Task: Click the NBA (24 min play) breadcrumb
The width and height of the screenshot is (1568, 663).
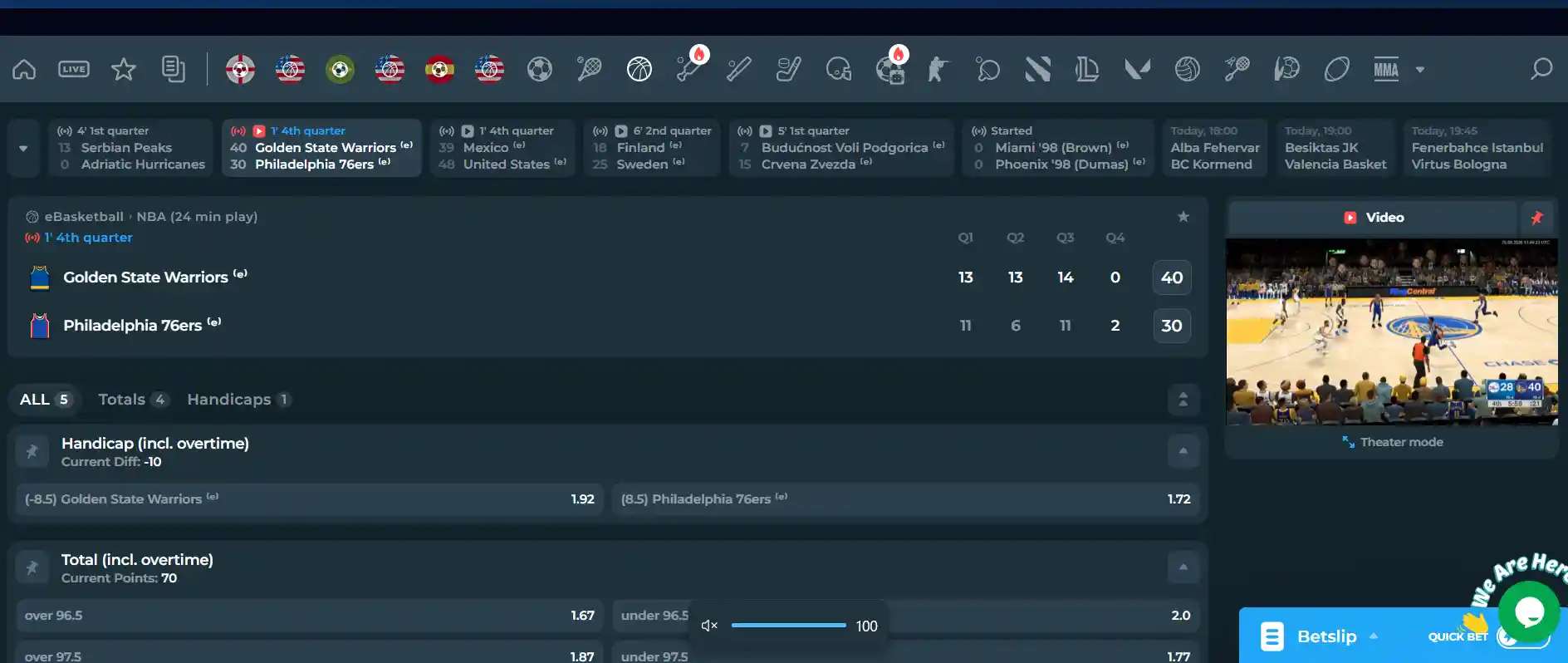Action: coord(197,217)
